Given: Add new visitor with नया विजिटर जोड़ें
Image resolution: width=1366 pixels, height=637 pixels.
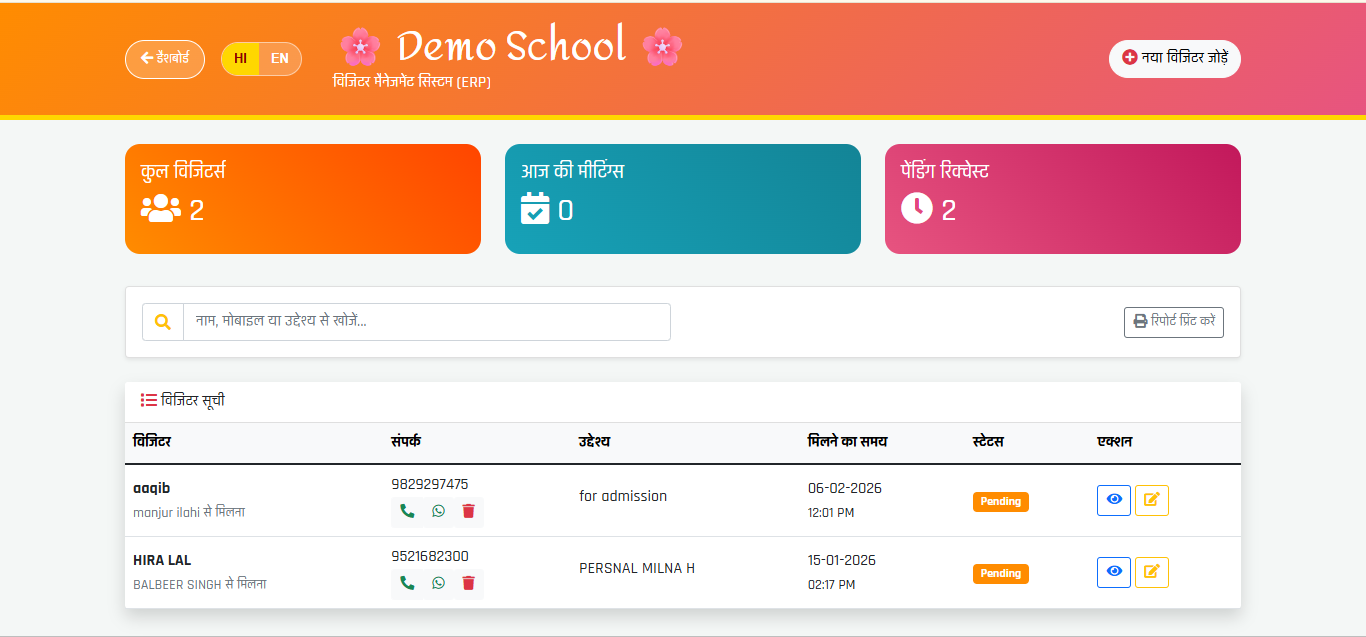Looking at the screenshot, I should click(1175, 58).
